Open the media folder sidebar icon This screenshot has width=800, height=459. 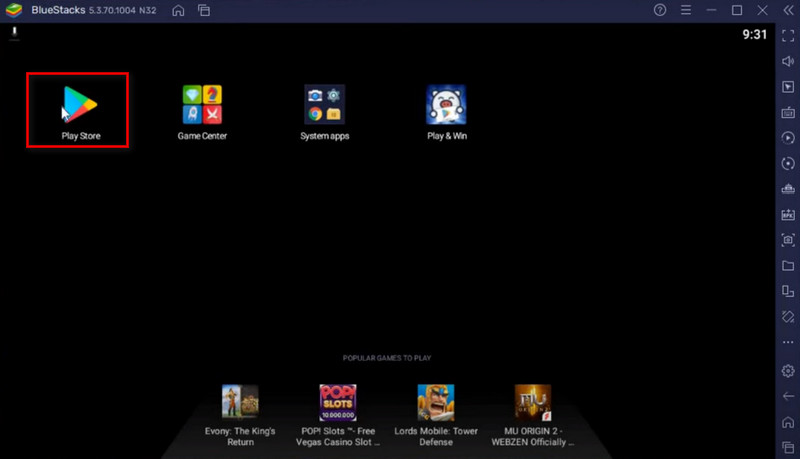tap(788, 265)
